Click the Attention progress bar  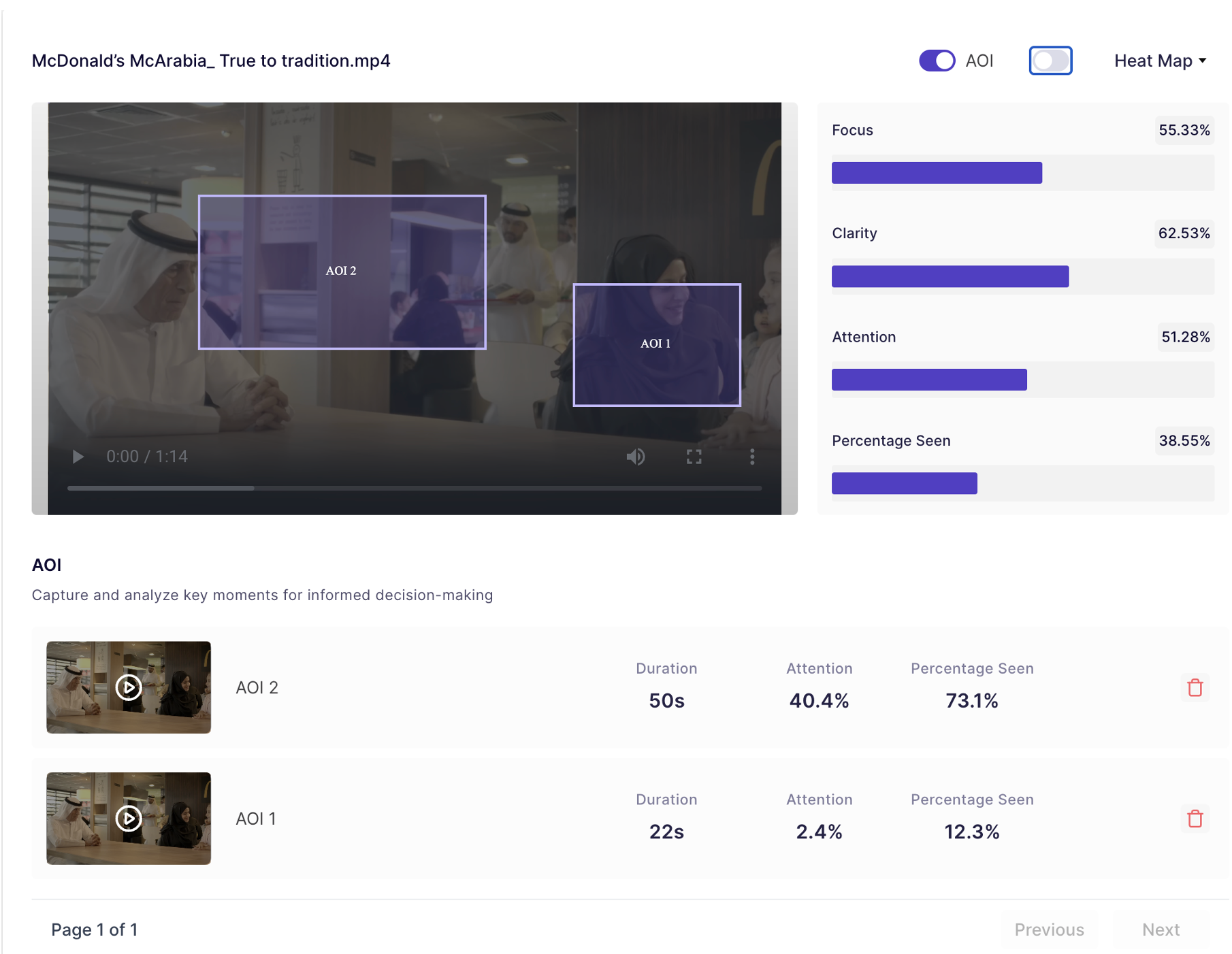[1022, 380]
